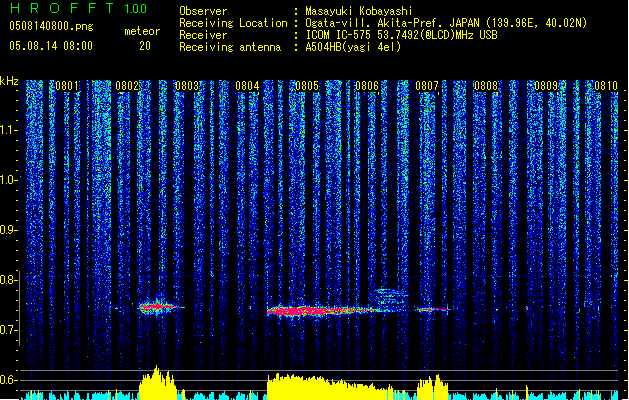Click the kHz axis label
Screen dimensions: 629x400
[x=9, y=81]
